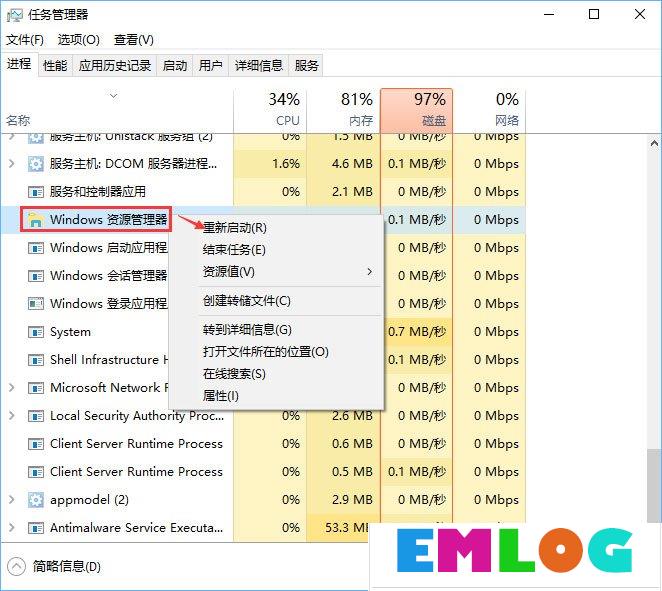Sort by the 网络 column header
The height and width of the screenshot is (591, 662).
(489, 111)
